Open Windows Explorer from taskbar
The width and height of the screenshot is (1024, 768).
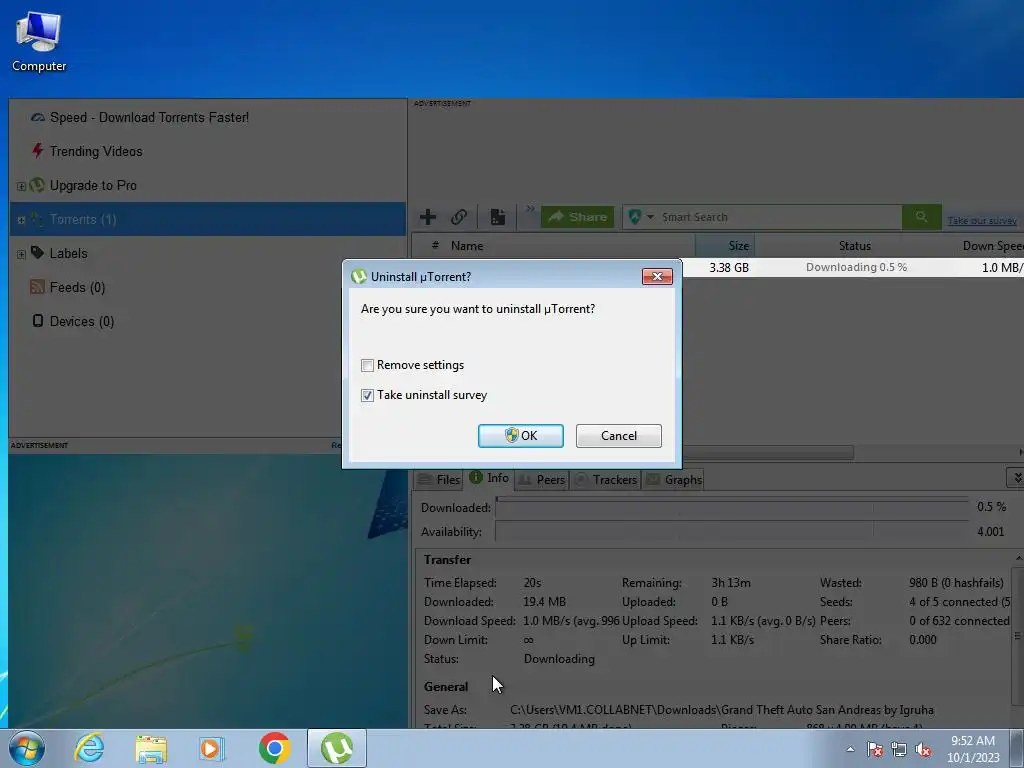151,748
